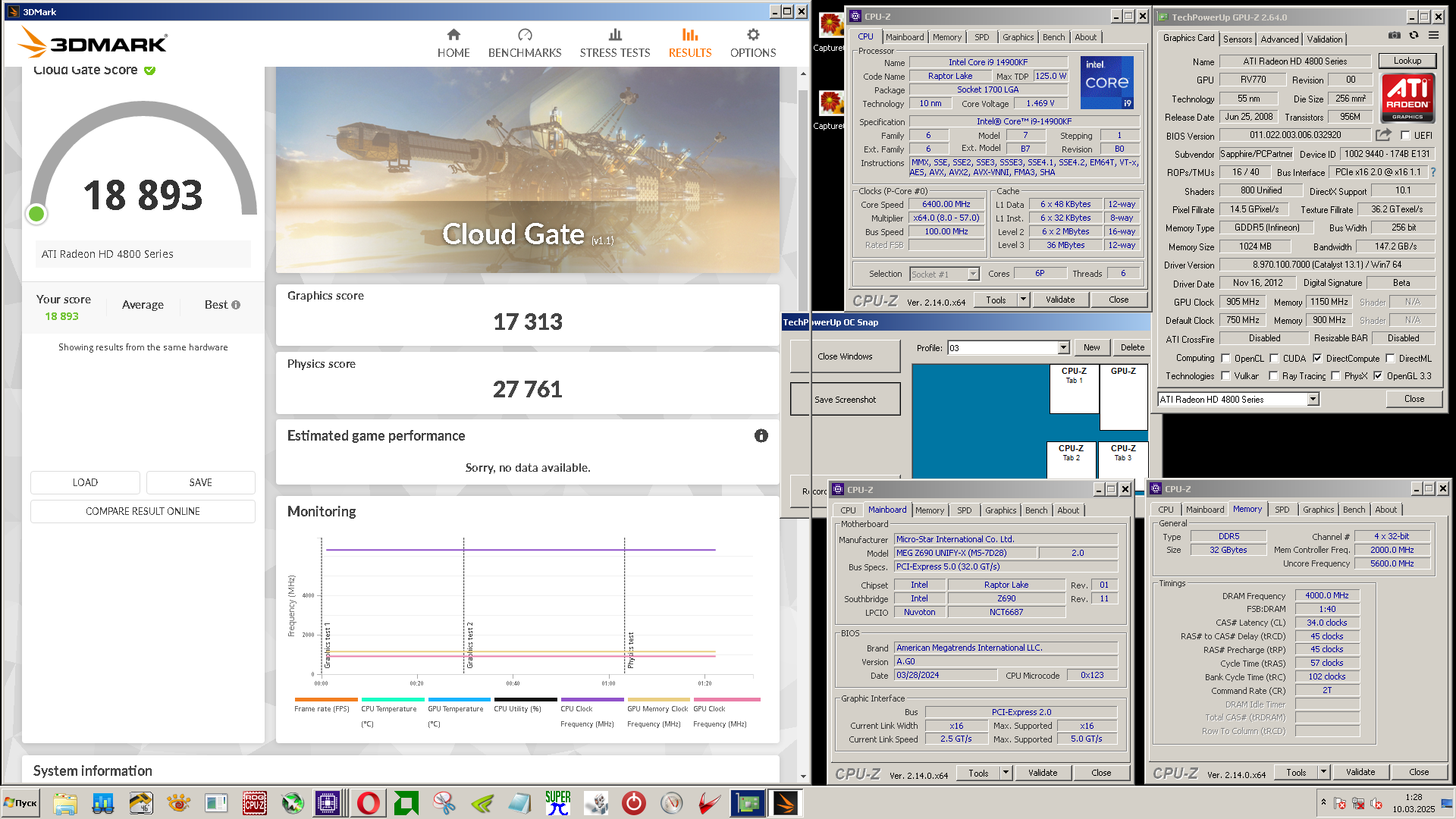Select the RESULTS tab in 3DMark
This screenshot has width=1456, height=819.
tap(690, 43)
